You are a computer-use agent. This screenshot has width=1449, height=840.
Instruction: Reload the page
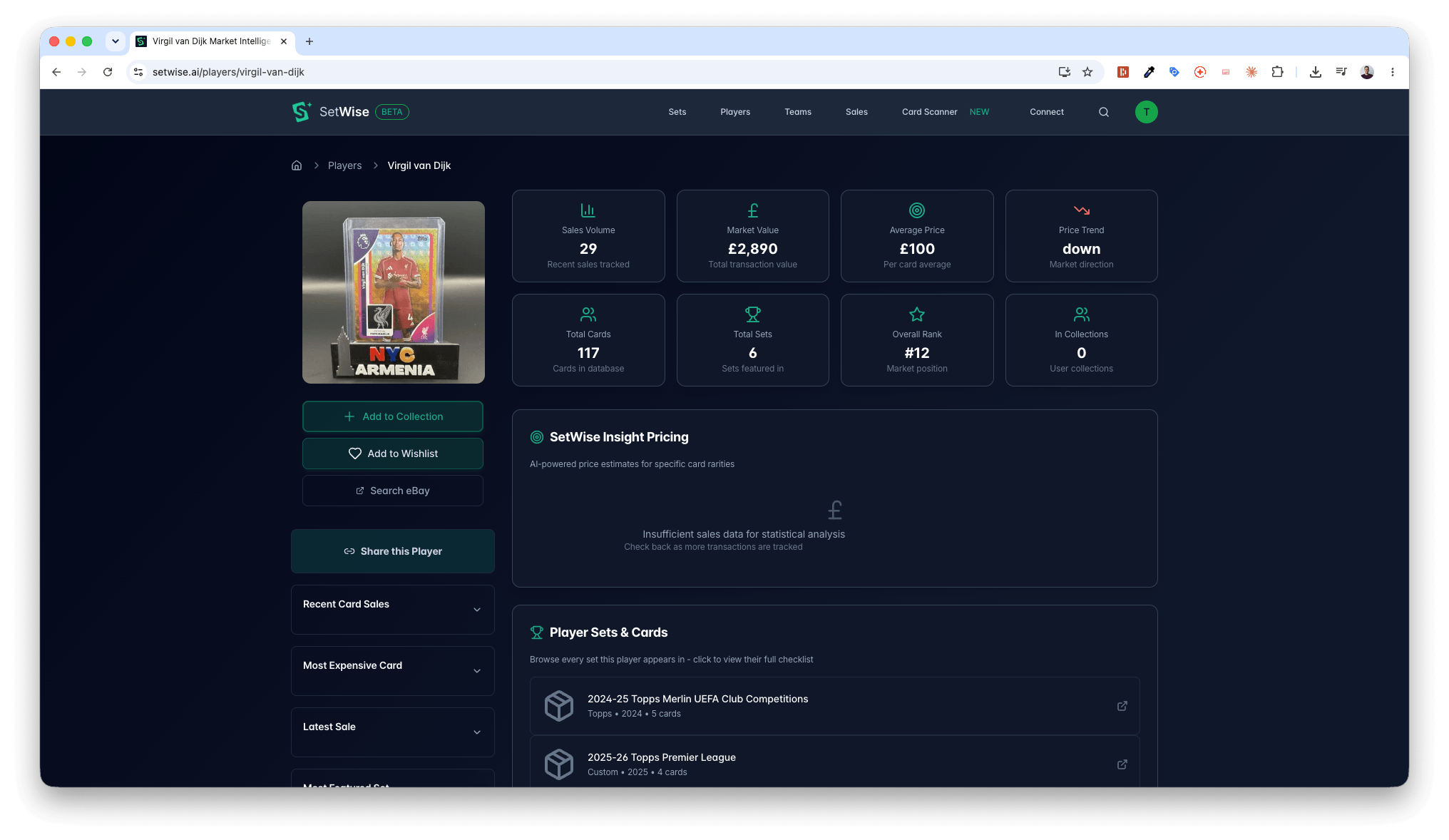tap(108, 72)
